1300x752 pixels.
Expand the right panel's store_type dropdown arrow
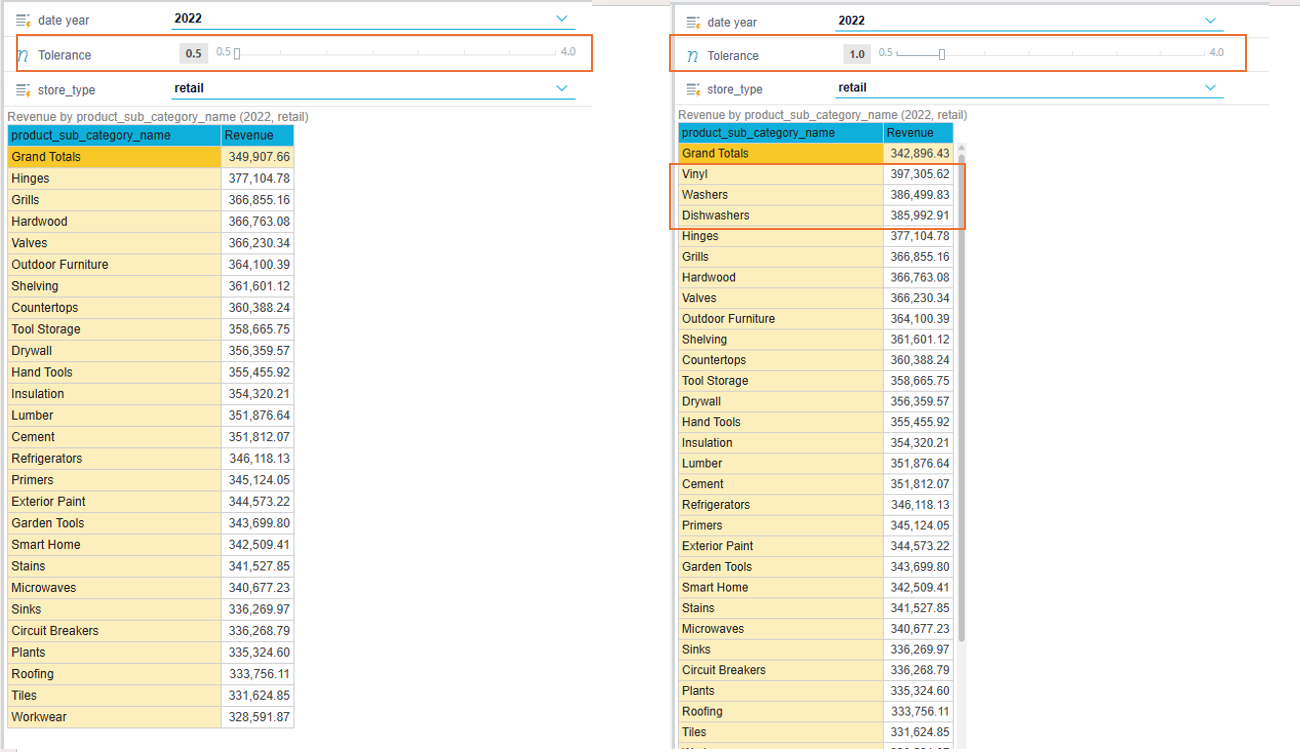coord(1211,88)
